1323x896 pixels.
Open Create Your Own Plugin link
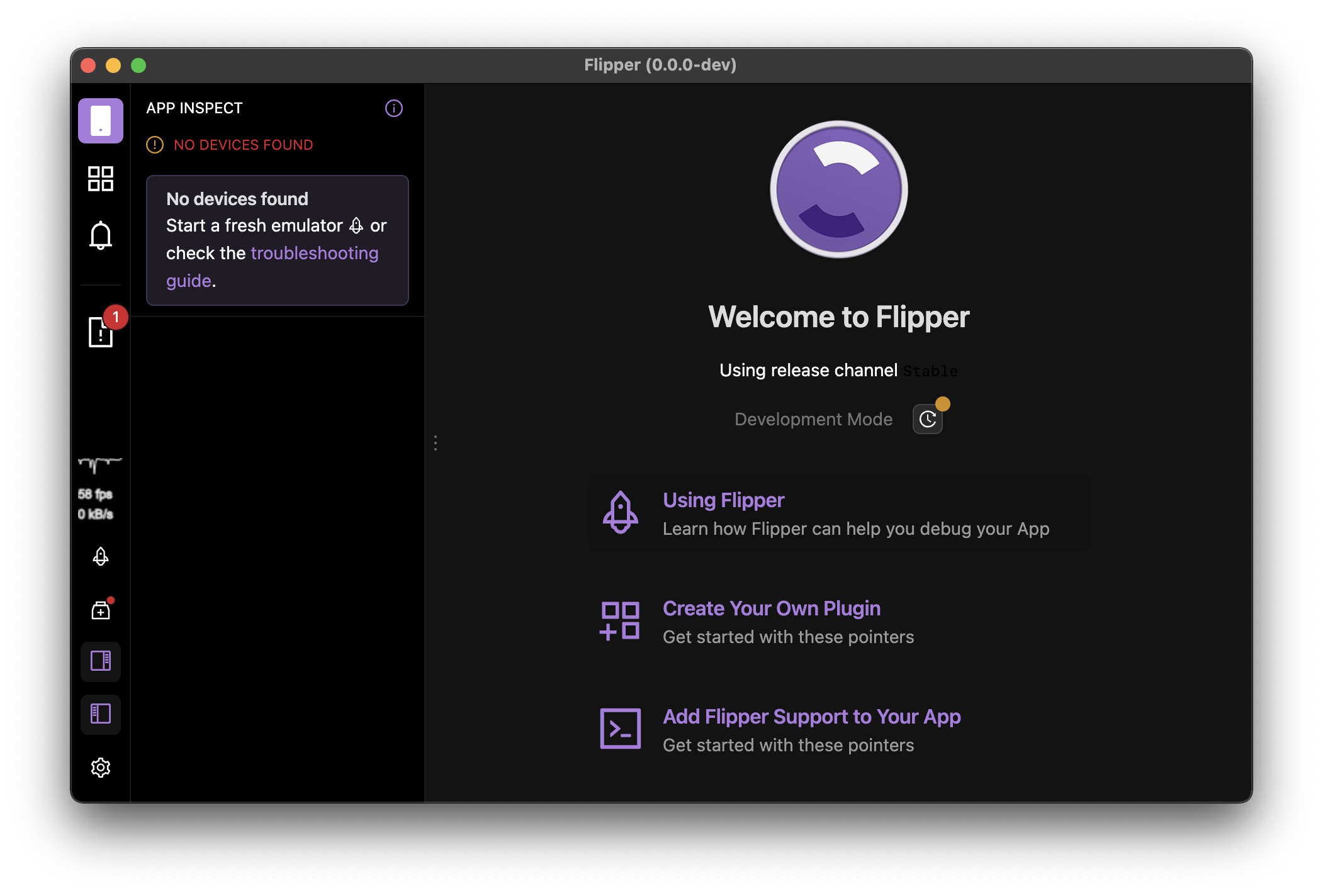click(x=771, y=608)
